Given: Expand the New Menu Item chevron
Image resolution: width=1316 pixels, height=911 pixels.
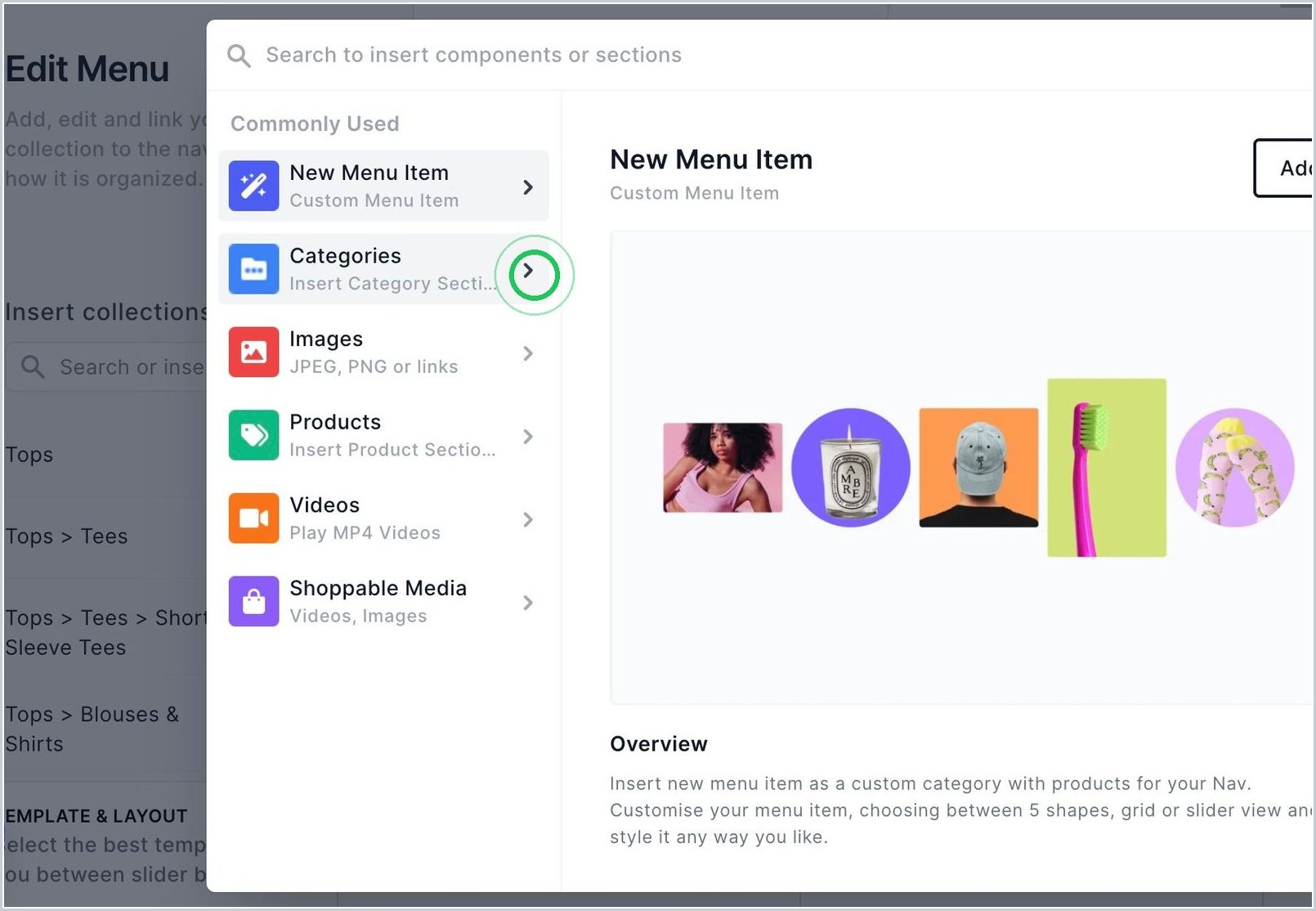Looking at the screenshot, I should pos(528,187).
